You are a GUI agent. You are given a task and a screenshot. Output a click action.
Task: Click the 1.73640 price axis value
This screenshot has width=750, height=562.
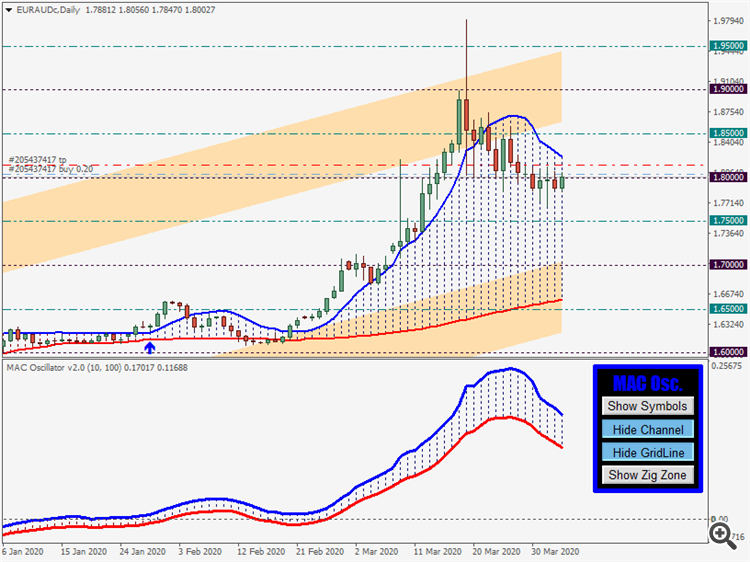728,233
